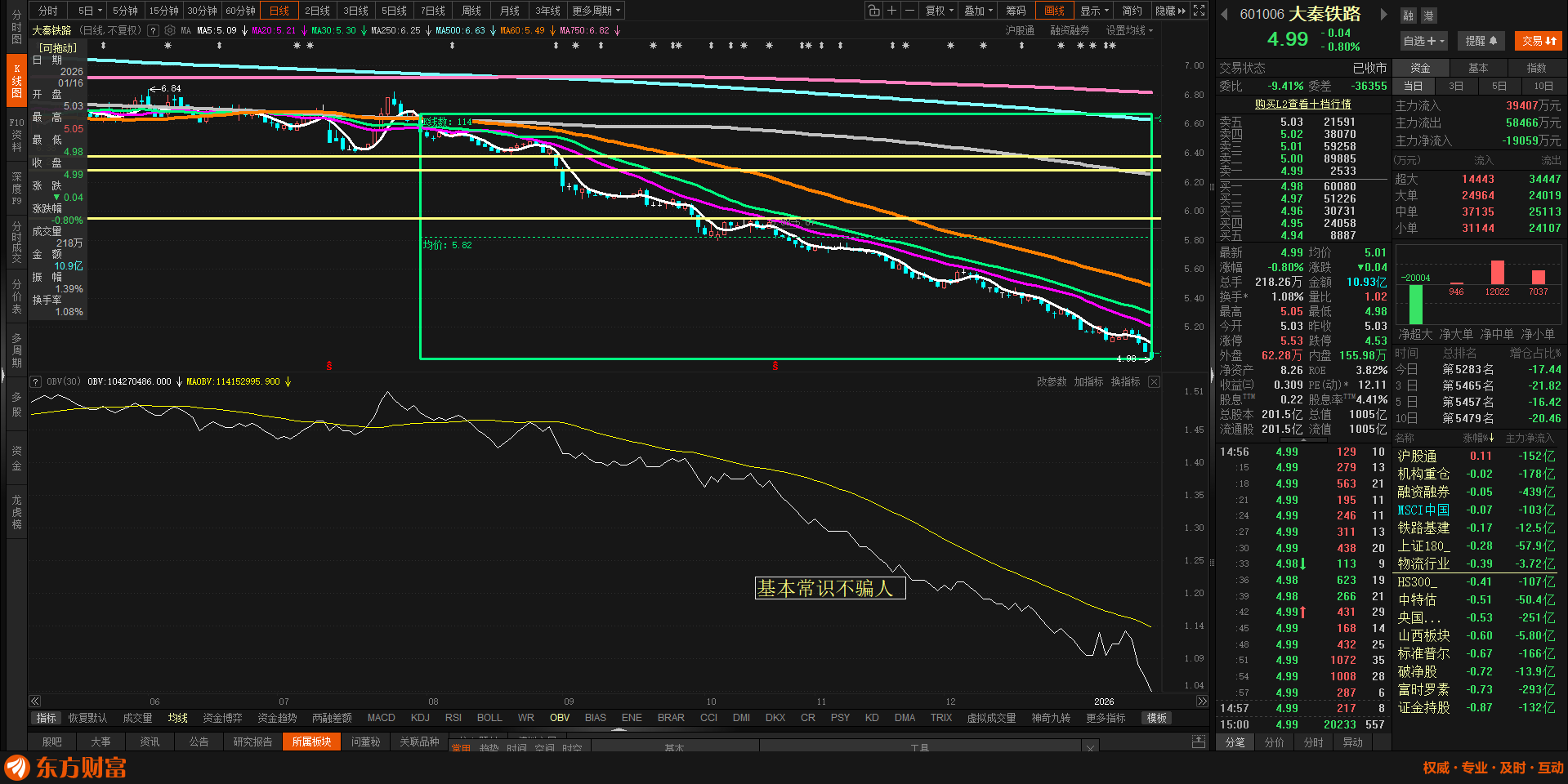Image resolution: width=1568 pixels, height=784 pixels.
Task: Open 复权 adjustment dropdown
Action: [940, 11]
